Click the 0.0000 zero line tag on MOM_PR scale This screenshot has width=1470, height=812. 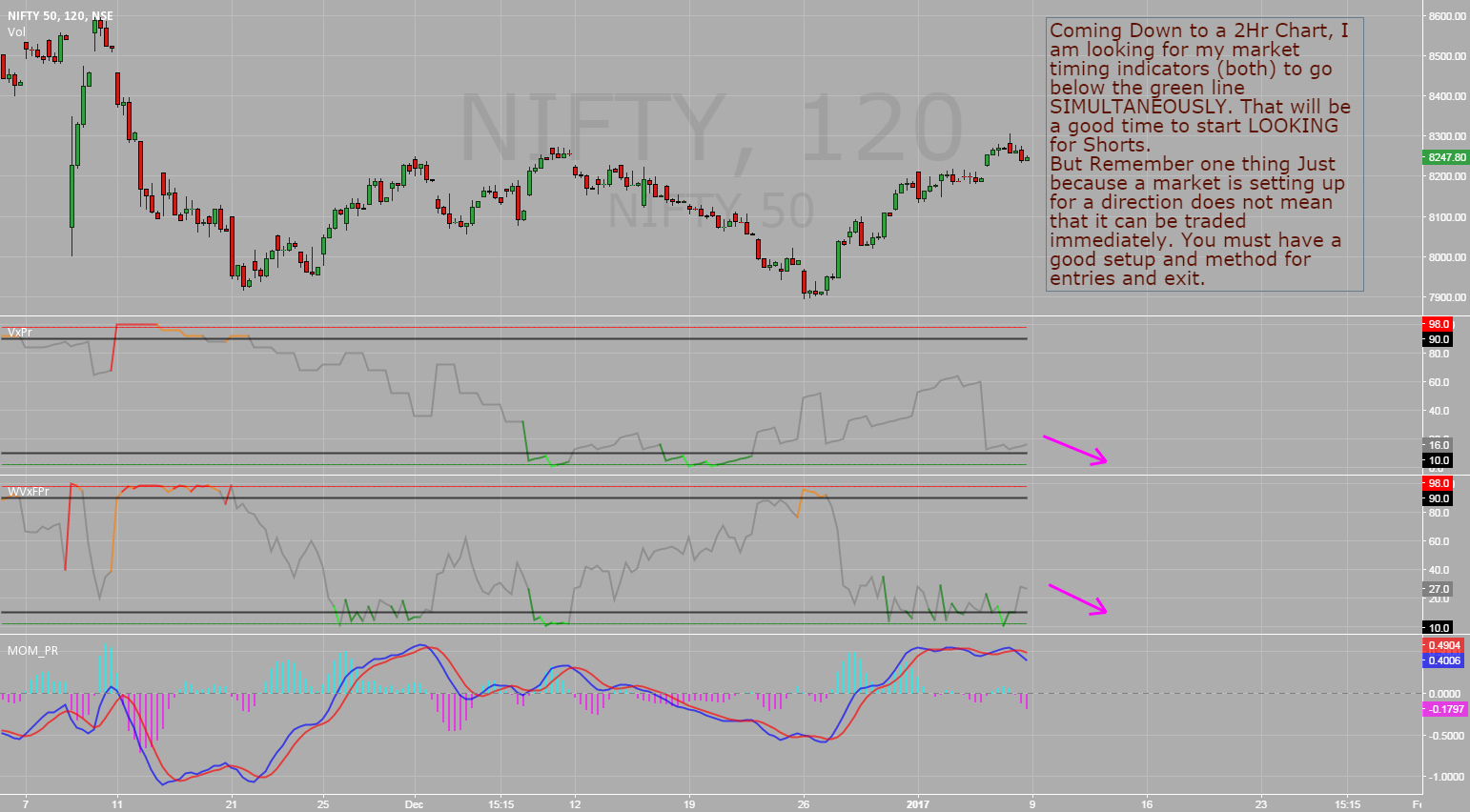pos(1439,692)
